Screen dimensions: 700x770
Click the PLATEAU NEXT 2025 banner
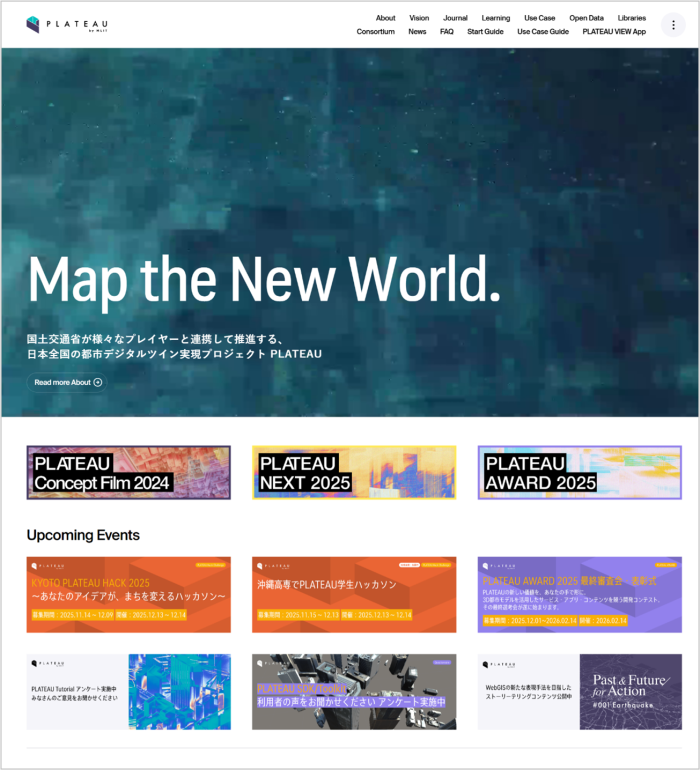[x=354, y=472]
